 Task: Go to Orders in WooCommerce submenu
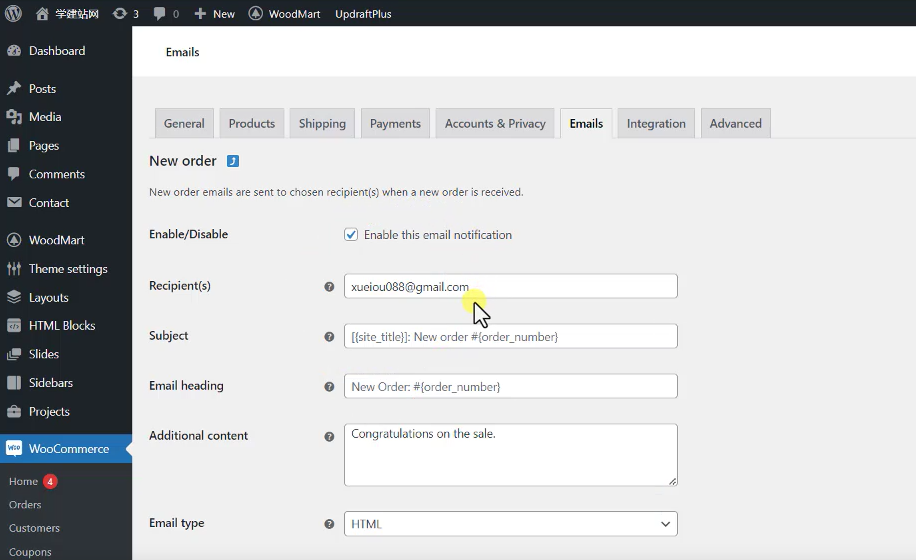[x=25, y=505]
